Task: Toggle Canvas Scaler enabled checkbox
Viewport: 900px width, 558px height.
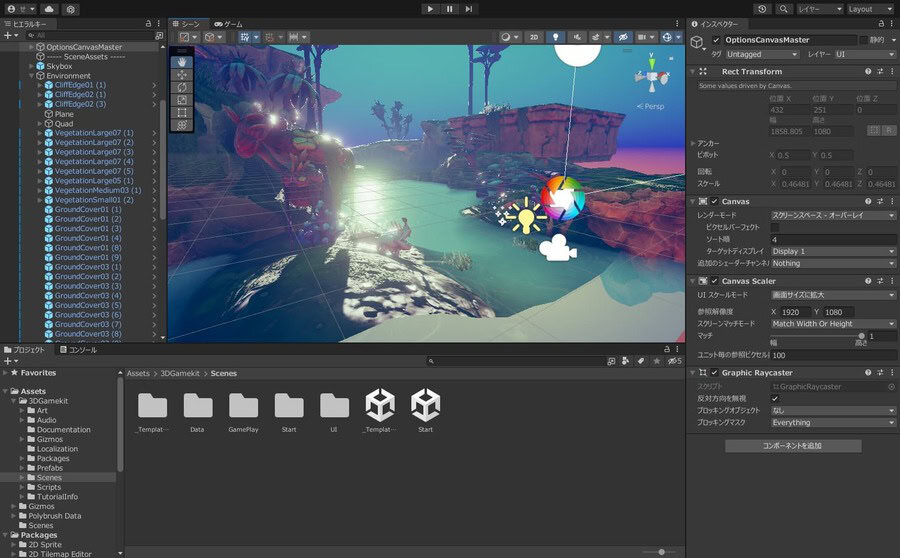Action: pos(714,281)
